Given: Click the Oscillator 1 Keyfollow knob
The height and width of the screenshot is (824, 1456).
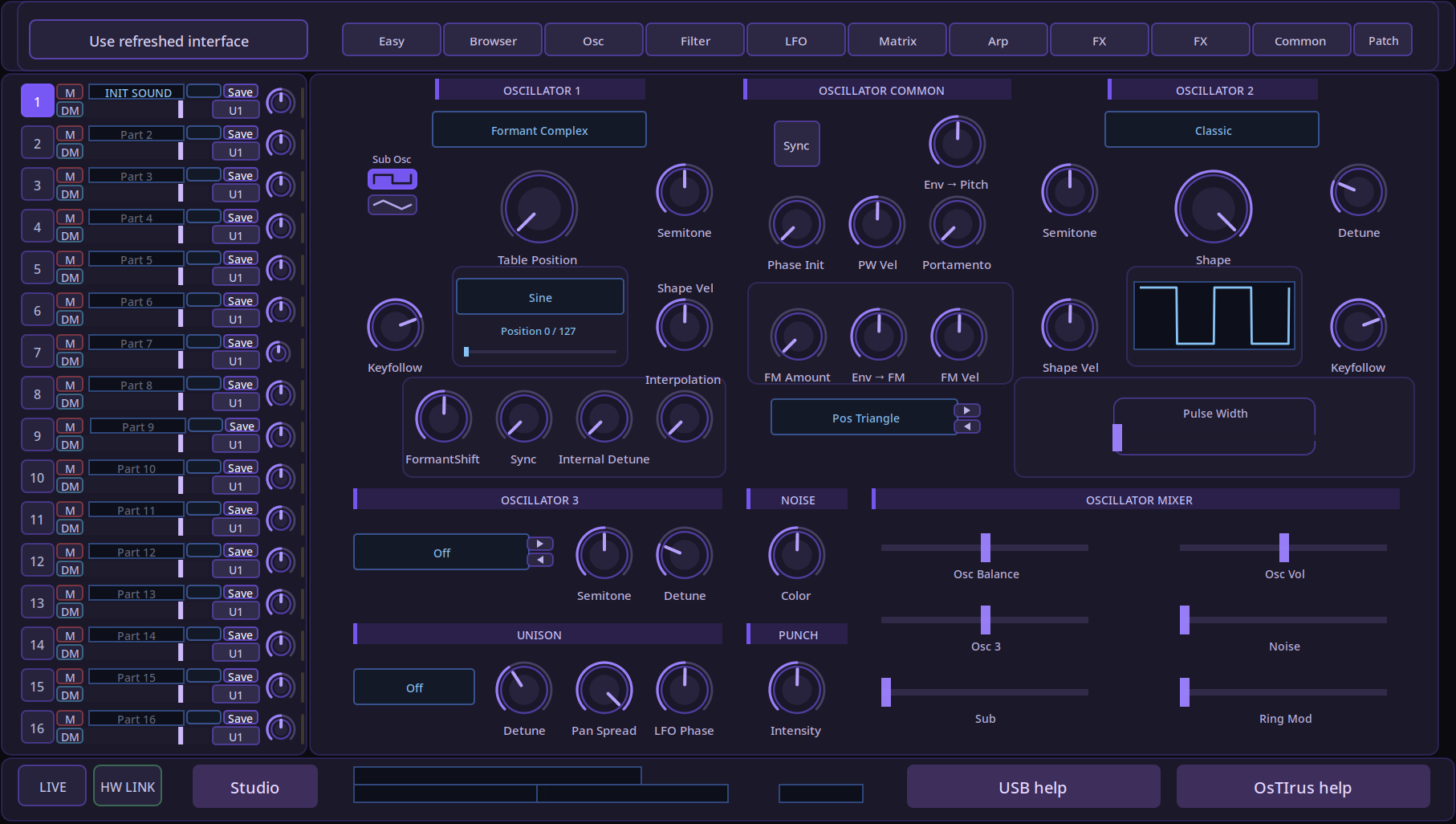Looking at the screenshot, I should [395, 327].
